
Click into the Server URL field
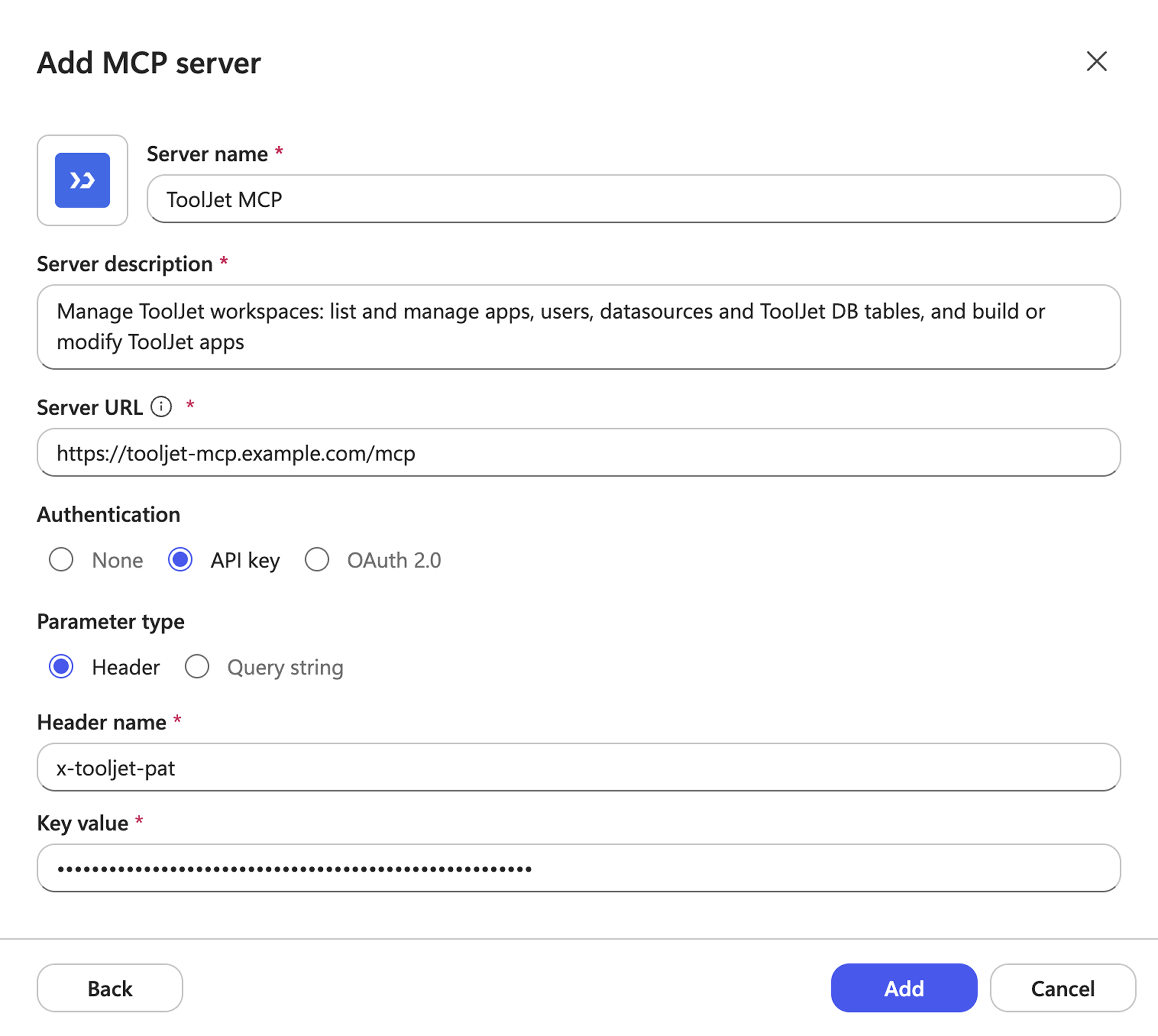pyautogui.click(x=578, y=453)
